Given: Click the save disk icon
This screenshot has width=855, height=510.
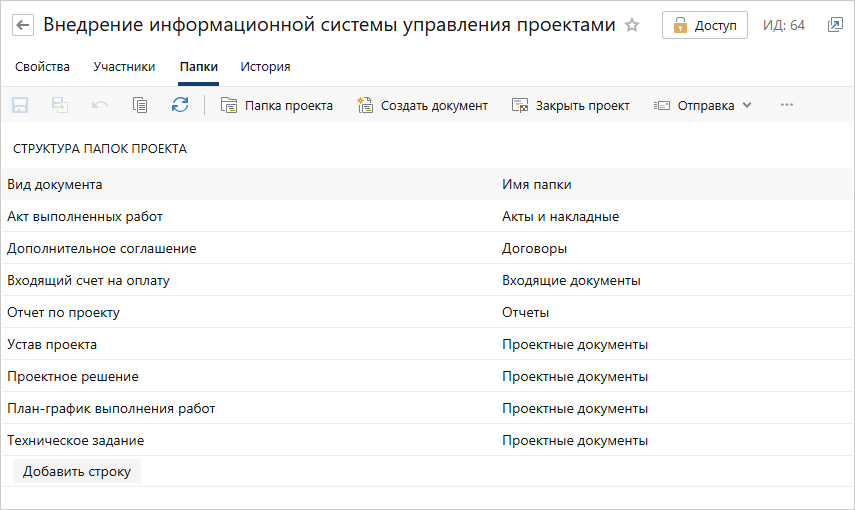Looking at the screenshot, I should pos(20,105).
